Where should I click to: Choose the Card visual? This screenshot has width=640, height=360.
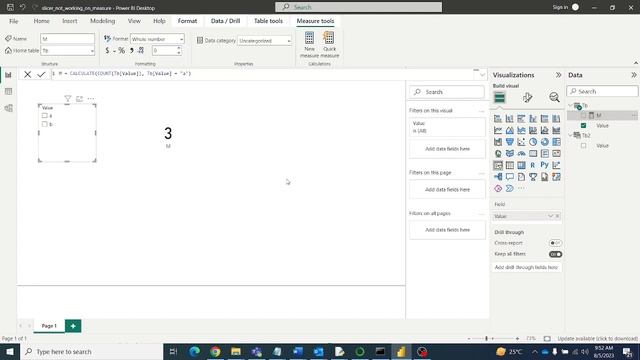pyautogui.click(x=533, y=154)
